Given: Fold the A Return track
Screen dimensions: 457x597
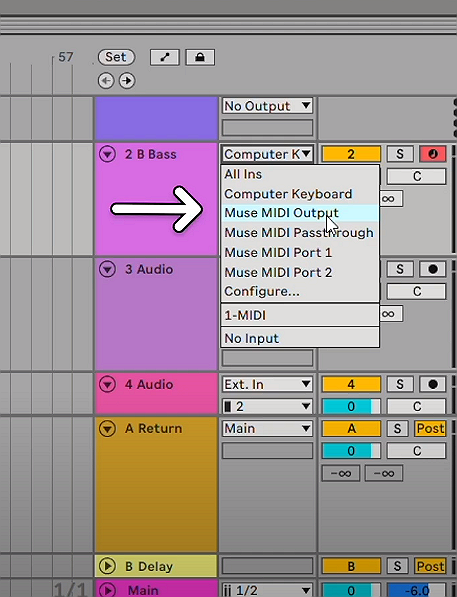Looking at the screenshot, I should pyautogui.click(x=107, y=429).
